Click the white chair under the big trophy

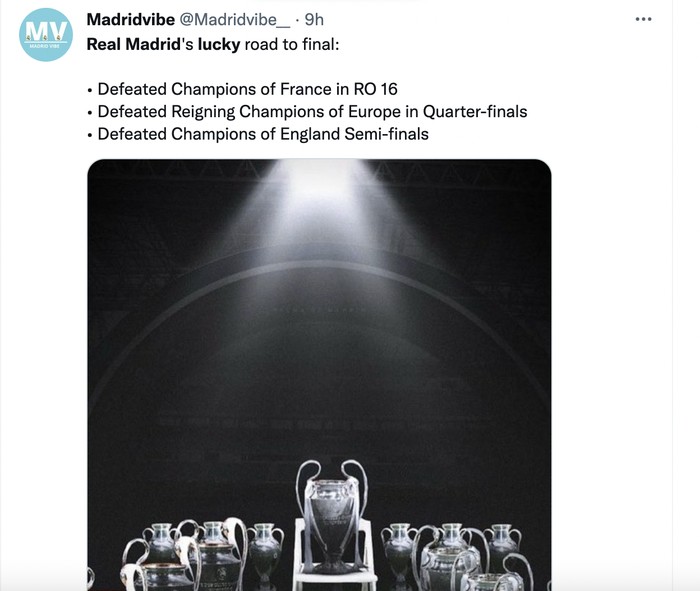click(335, 562)
